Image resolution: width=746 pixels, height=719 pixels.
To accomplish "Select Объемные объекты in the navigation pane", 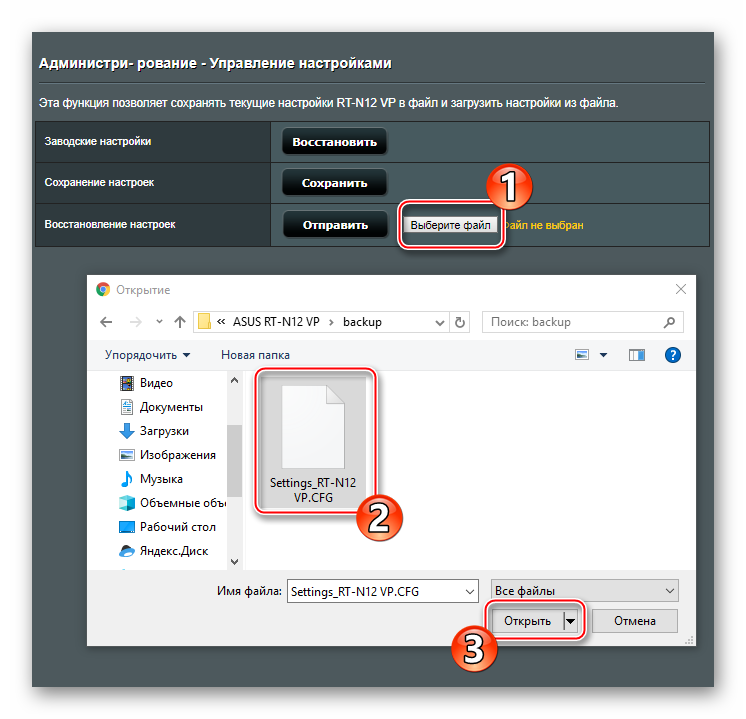I will (183, 503).
